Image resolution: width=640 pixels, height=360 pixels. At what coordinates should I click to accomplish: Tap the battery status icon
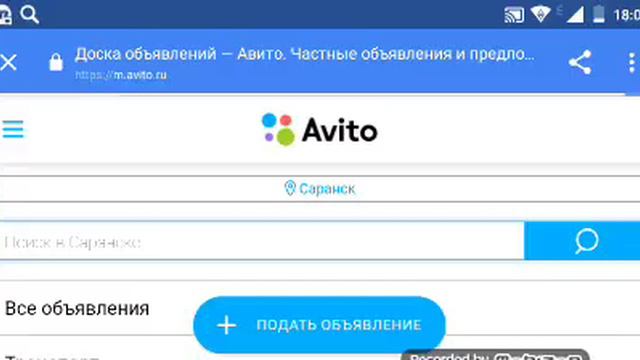click(598, 14)
